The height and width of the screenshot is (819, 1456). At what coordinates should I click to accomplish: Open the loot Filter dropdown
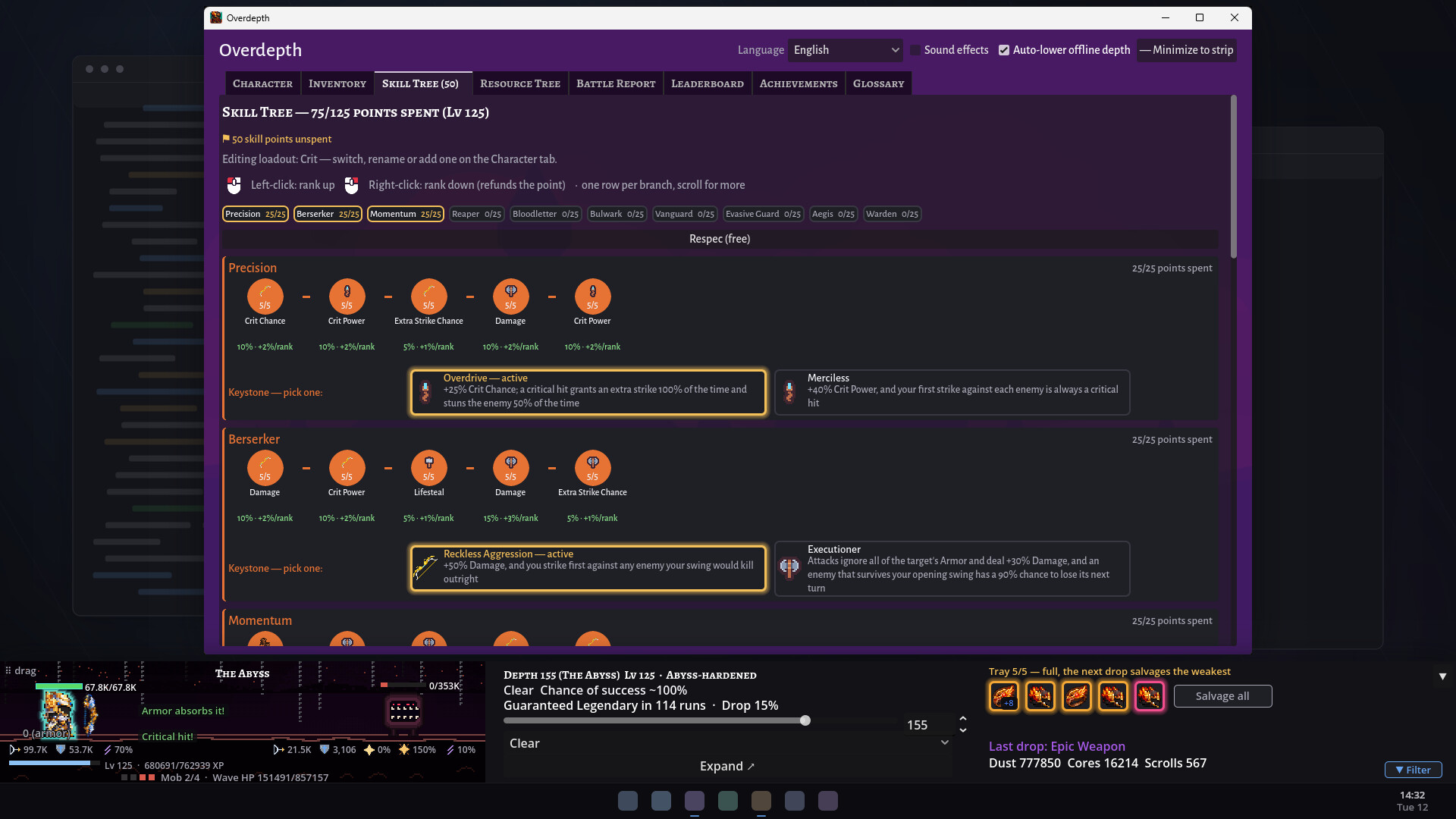click(x=1414, y=770)
